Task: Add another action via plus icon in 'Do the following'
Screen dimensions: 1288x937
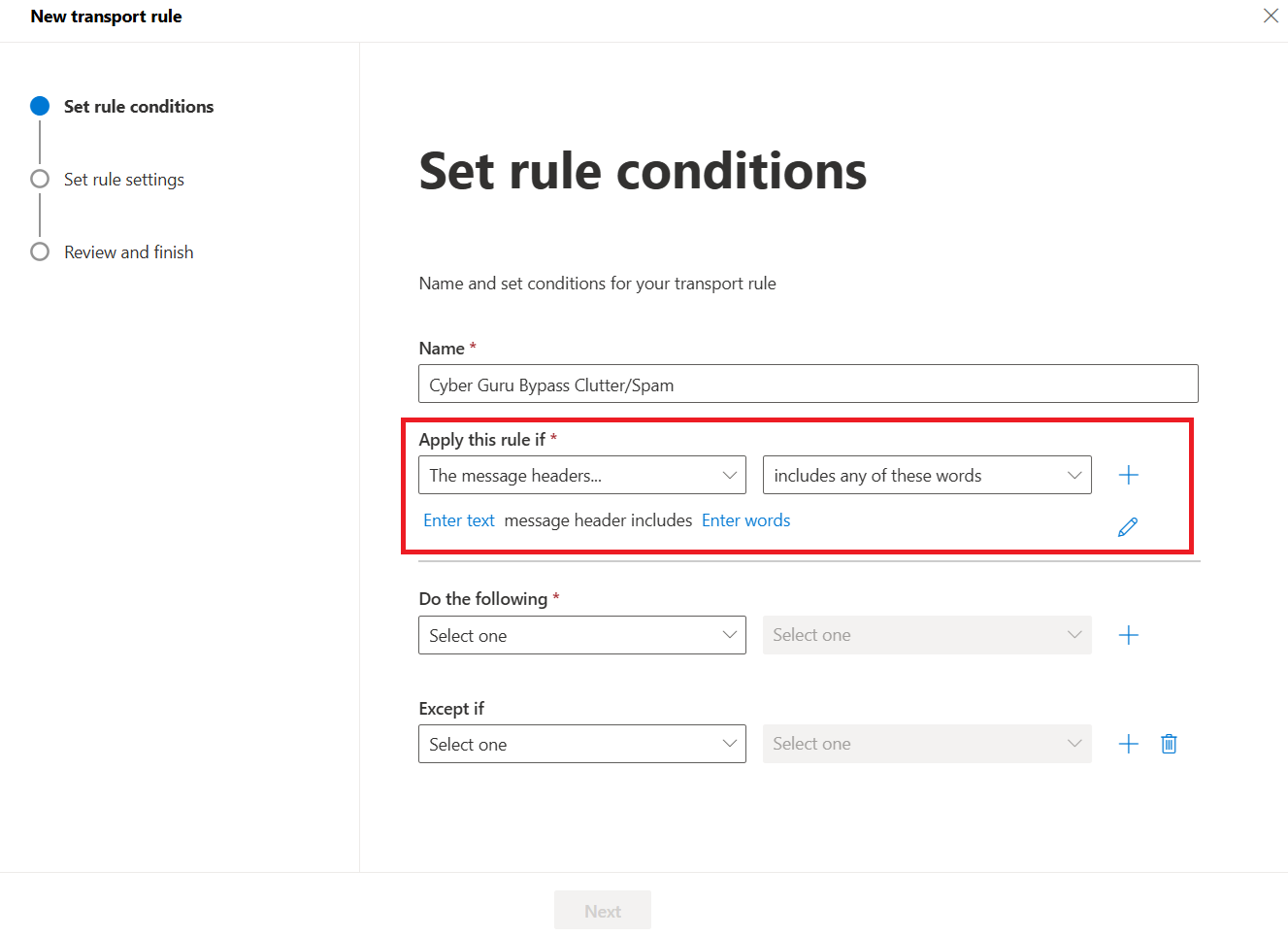Action: pos(1128,635)
